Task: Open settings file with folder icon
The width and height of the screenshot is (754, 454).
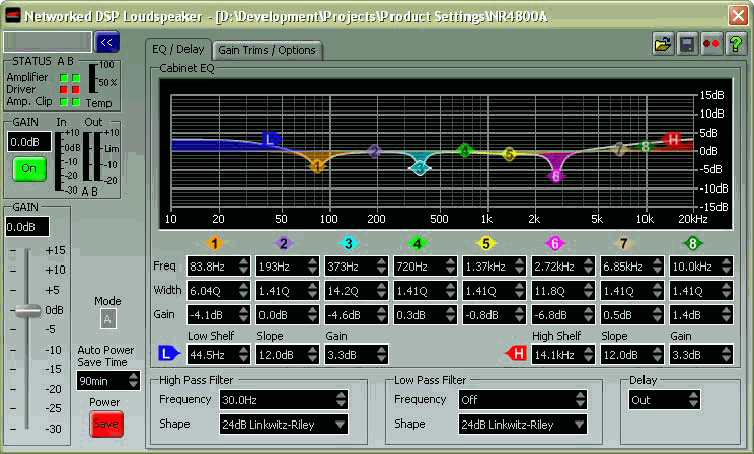Action: 663,44
